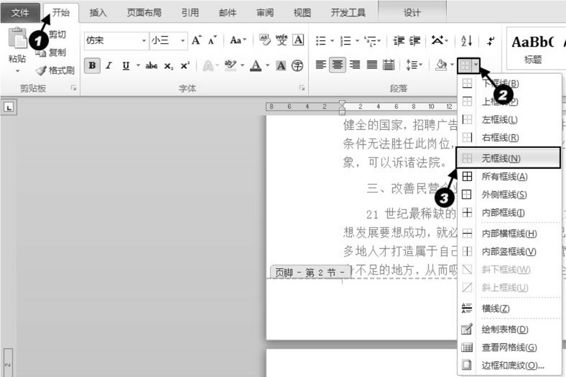Expand the 粘贴 paste options arrow
The image size is (566, 377).
pyautogui.click(x=17, y=71)
